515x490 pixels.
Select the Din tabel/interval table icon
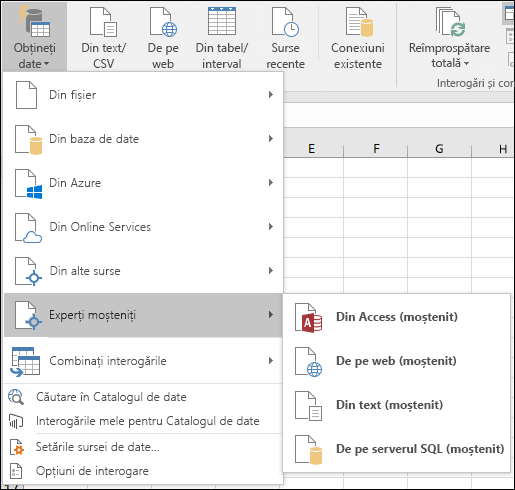[x=222, y=21]
